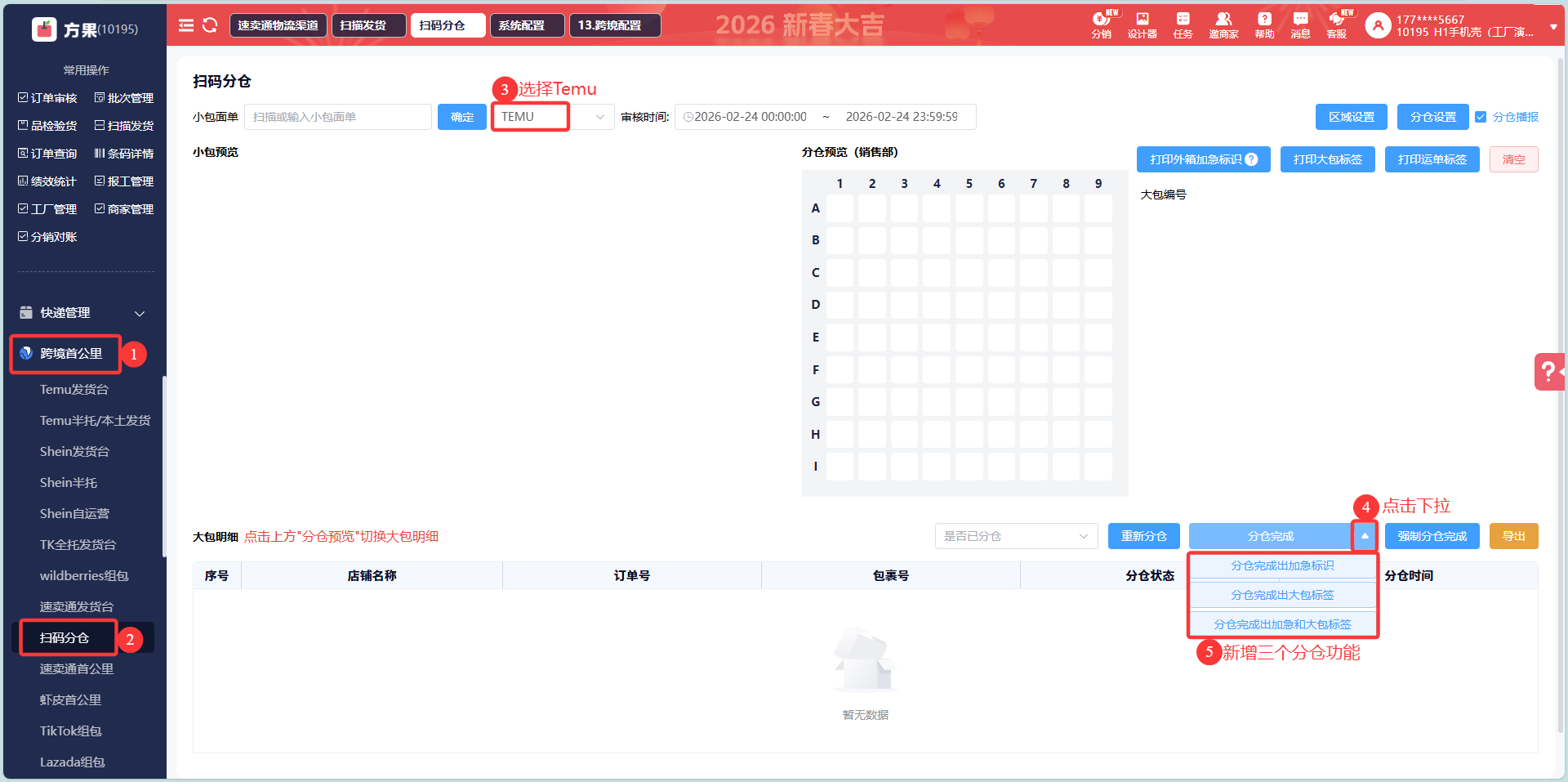Screen dimensions: 1568x782
Task: Click the floating red question mark help icon
Action: click(x=1549, y=372)
